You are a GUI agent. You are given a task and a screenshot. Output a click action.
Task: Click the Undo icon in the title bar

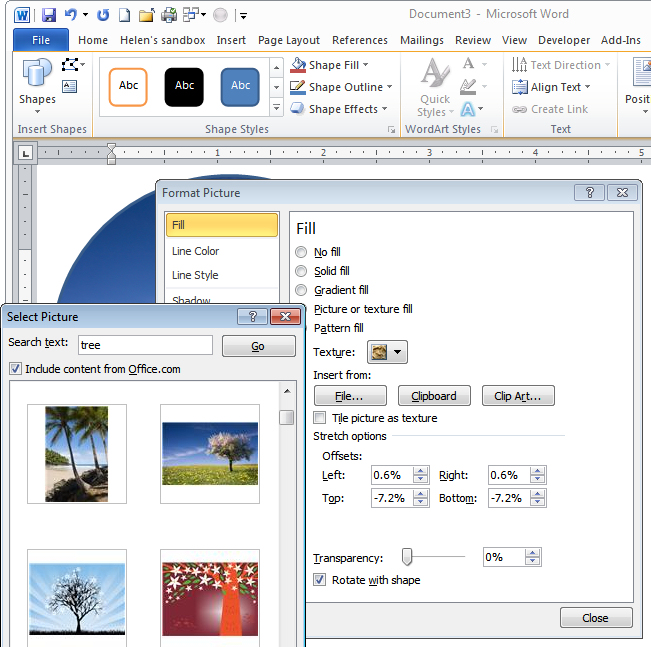(x=71, y=15)
